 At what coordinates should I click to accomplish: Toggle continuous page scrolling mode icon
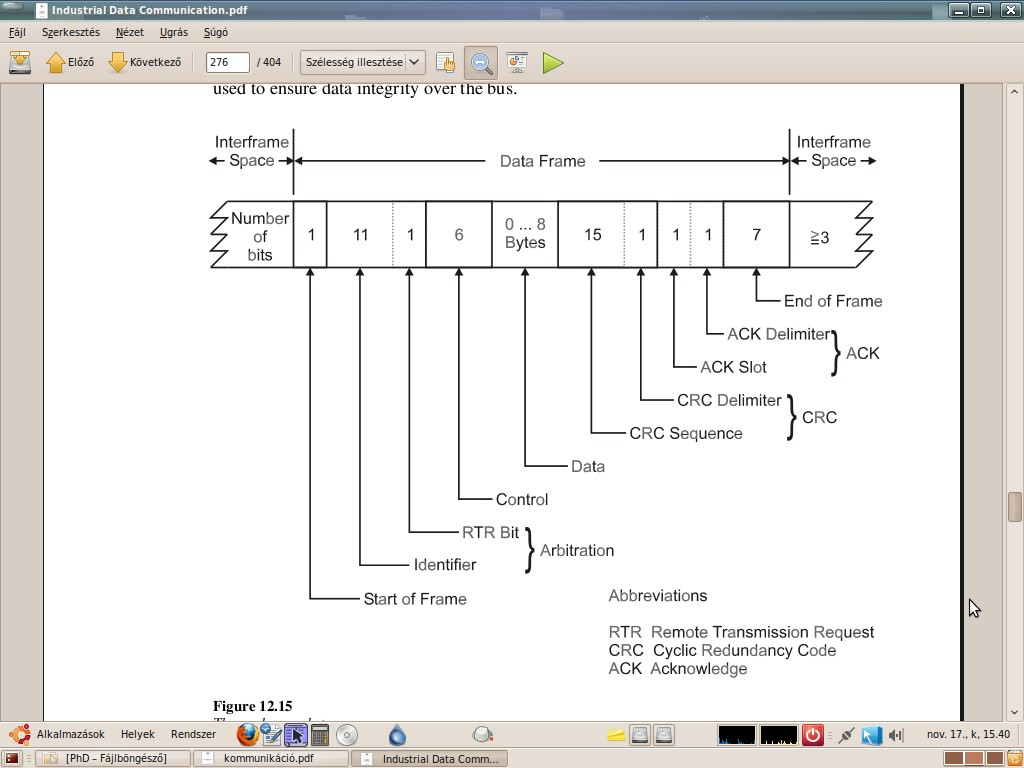445,62
